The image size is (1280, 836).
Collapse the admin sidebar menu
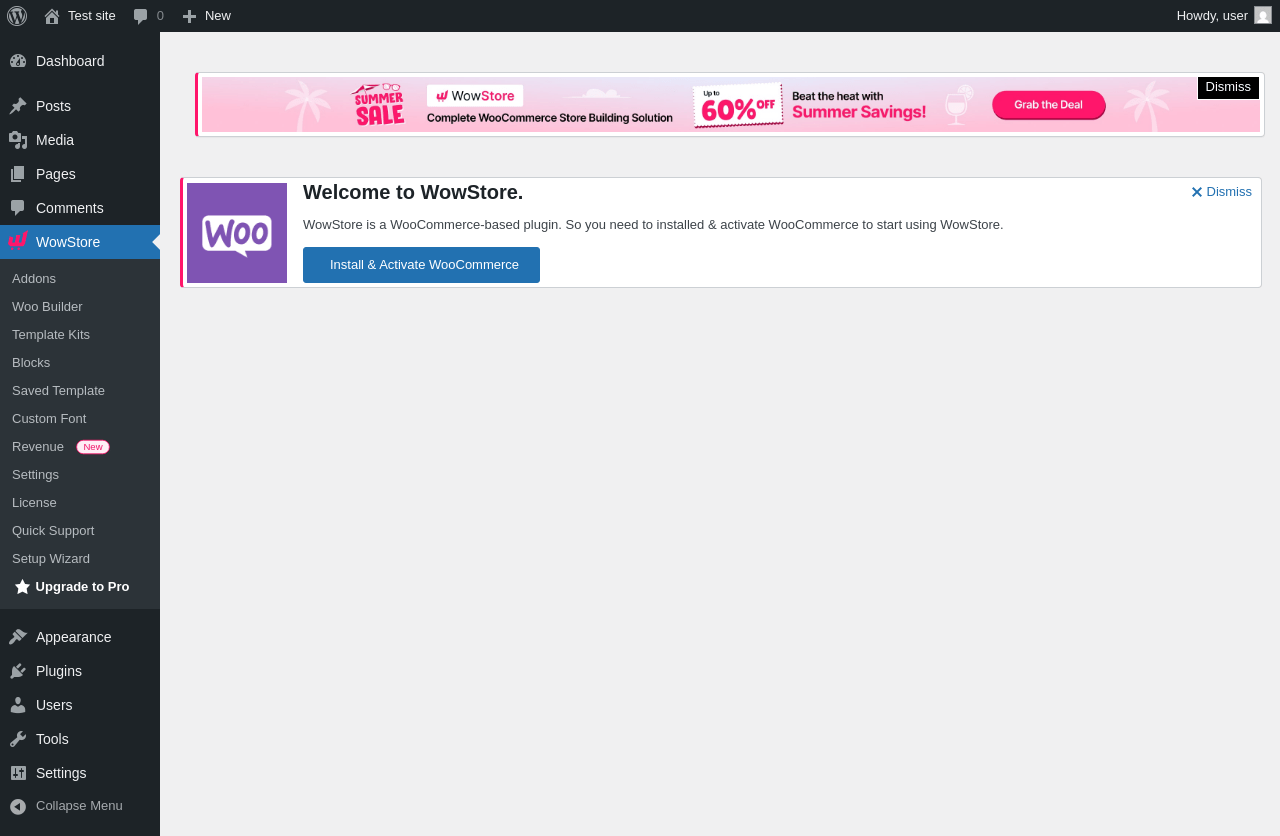point(80,806)
